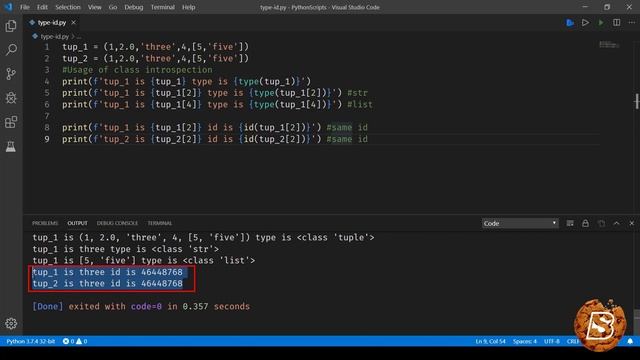
Task: Open the File menu
Action: [x=25, y=7]
